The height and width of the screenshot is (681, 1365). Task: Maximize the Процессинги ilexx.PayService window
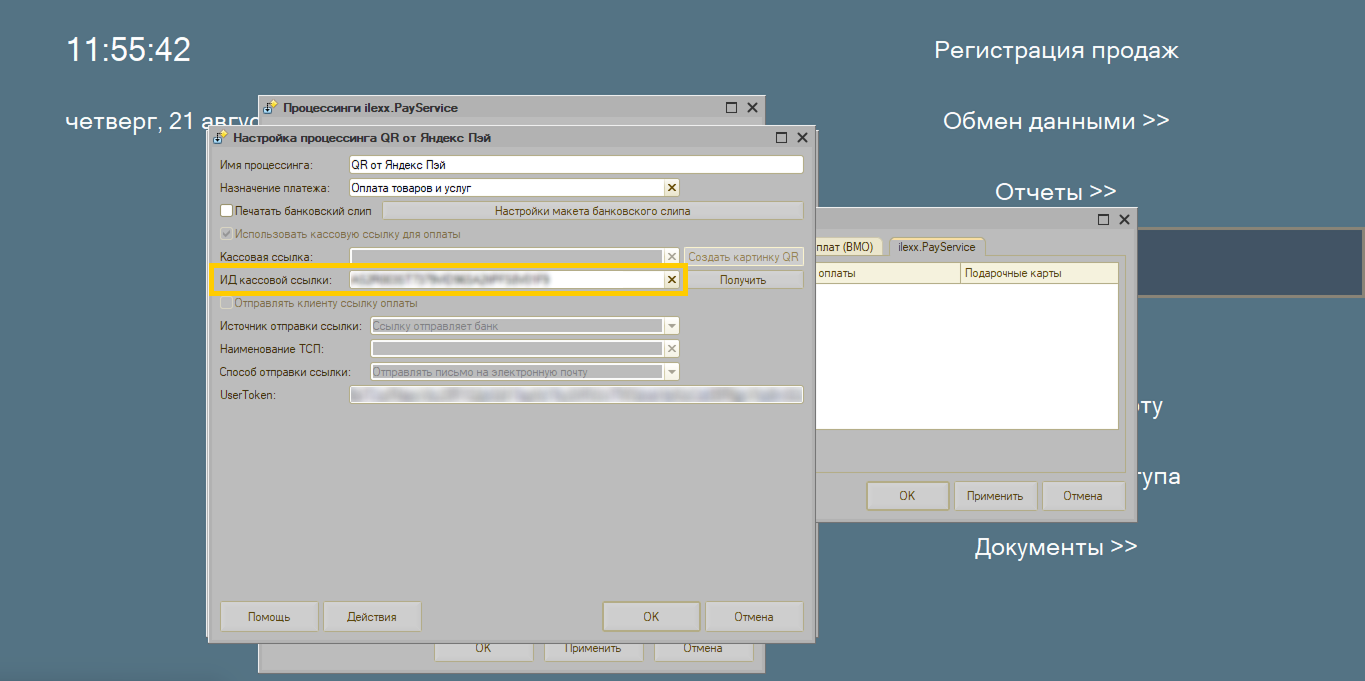click(x=732, y=107)
